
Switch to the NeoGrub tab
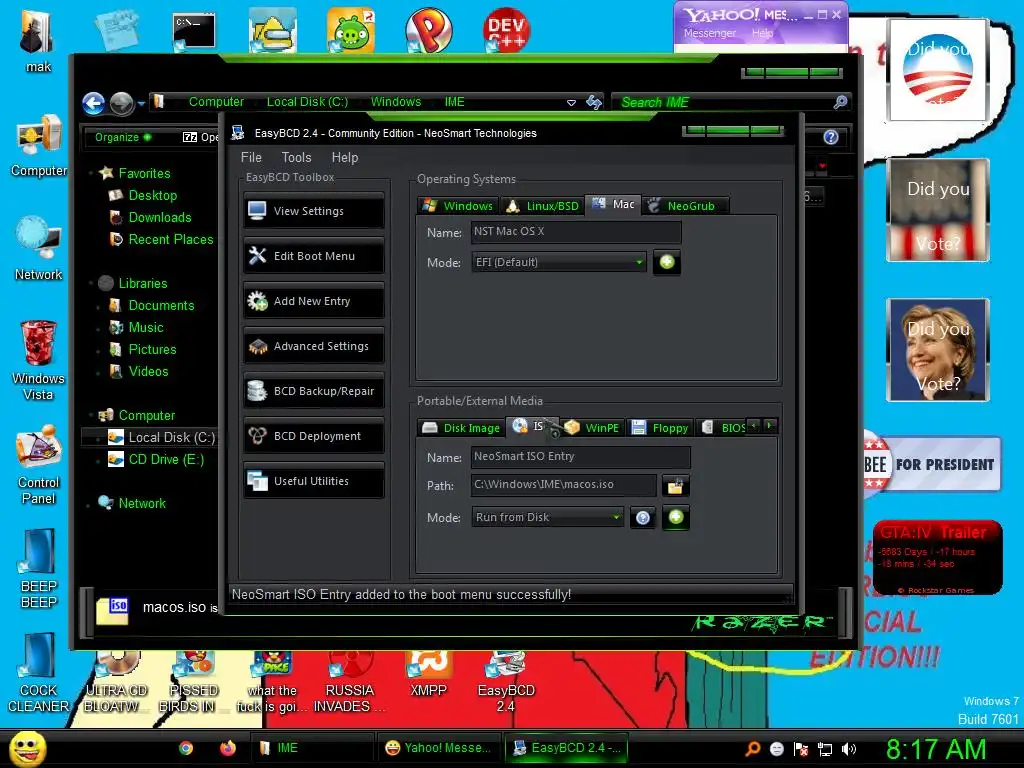pyautogui.click(x=684, y=206)
